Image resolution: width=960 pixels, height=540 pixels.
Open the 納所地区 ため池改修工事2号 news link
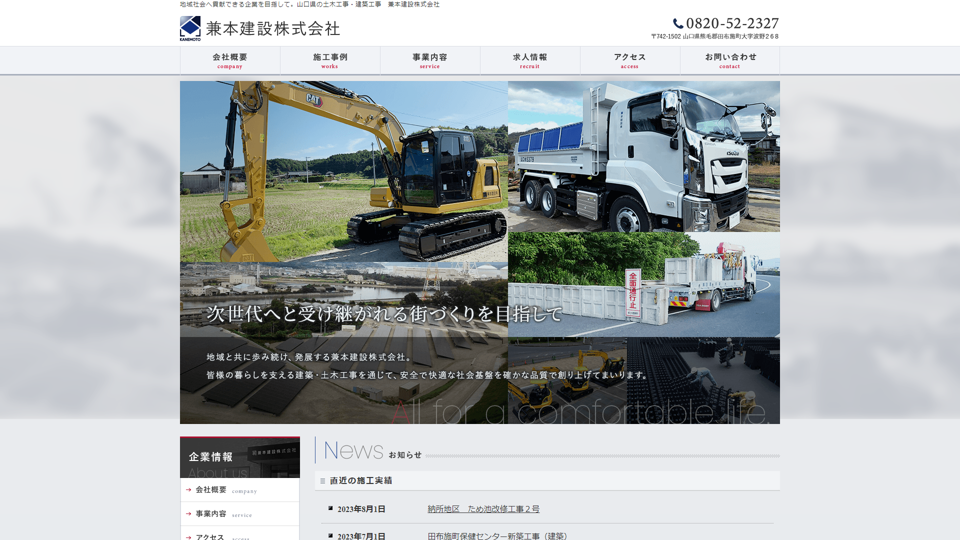pyautogui.click(x=483, y=509)
